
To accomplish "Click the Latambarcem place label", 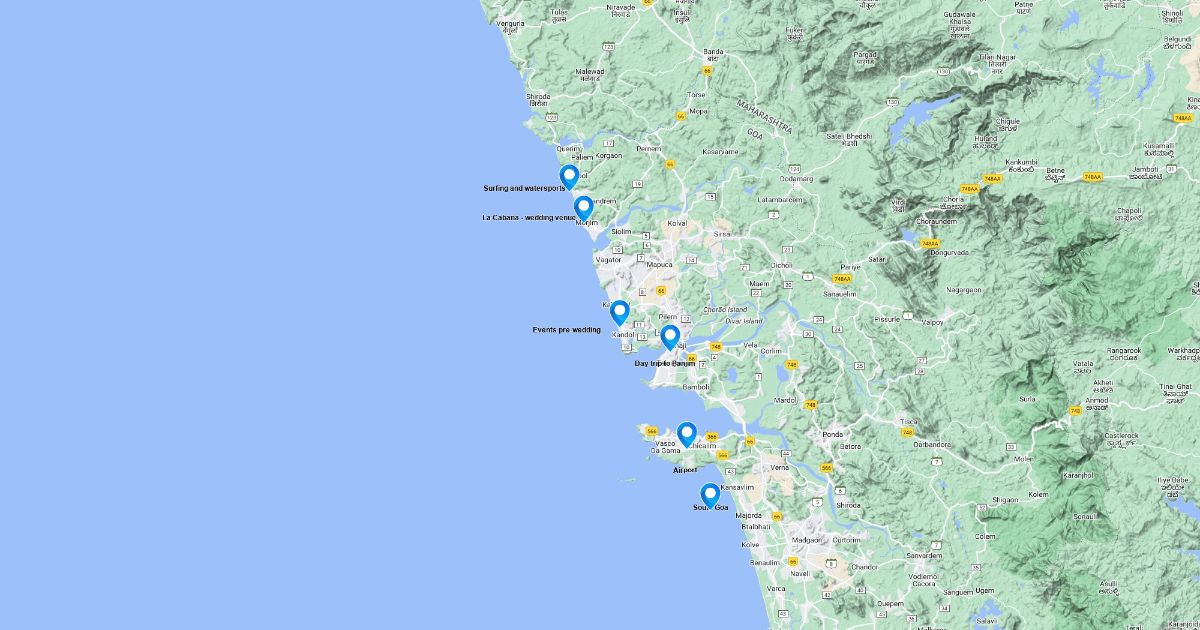I will point(782,199).
